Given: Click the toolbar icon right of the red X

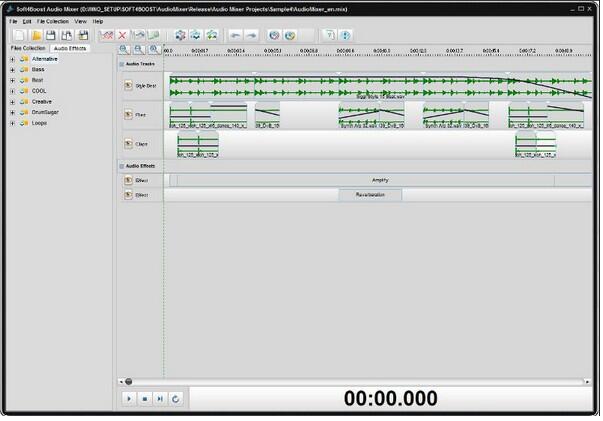Looking at the screenshot, I should (138, 35).
